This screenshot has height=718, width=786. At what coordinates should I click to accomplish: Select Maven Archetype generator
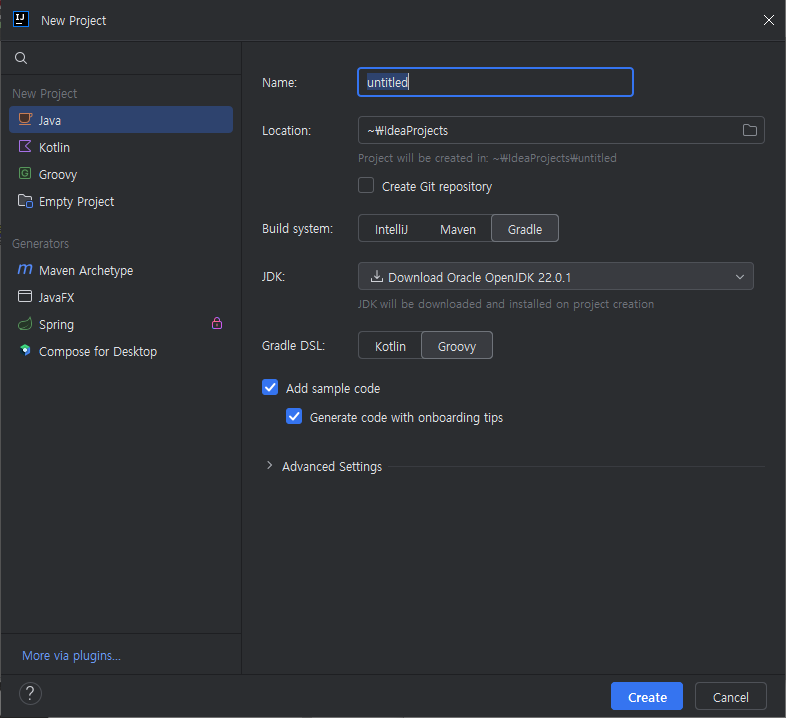click(x=121, y=270)
